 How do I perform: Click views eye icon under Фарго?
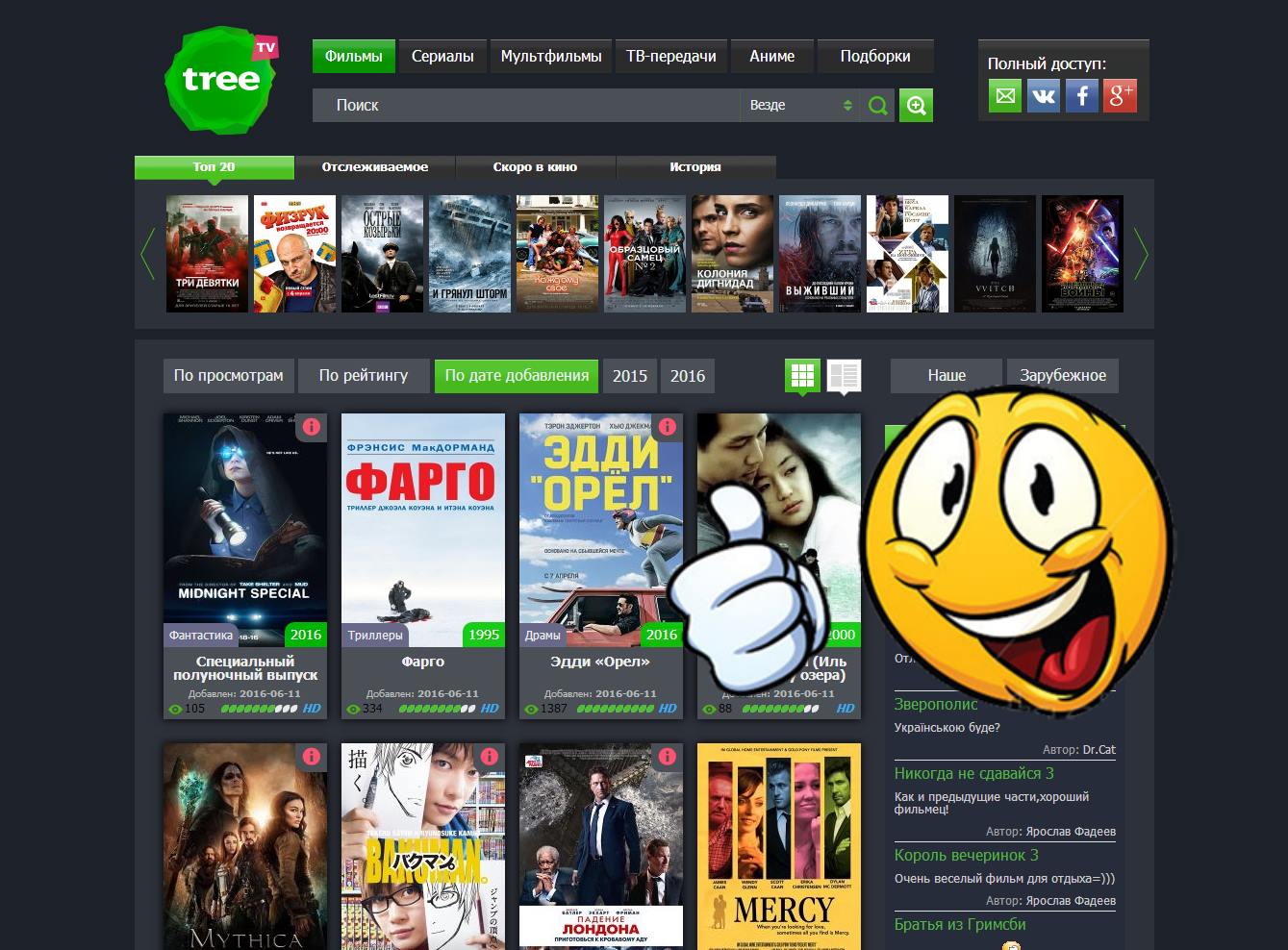(x=353, y=710)
